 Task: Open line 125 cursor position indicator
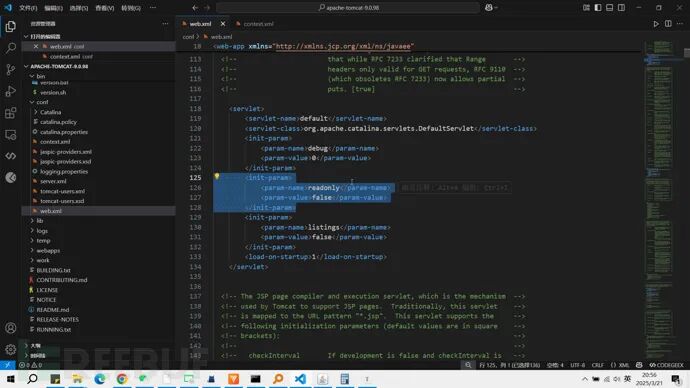point(510,365)
